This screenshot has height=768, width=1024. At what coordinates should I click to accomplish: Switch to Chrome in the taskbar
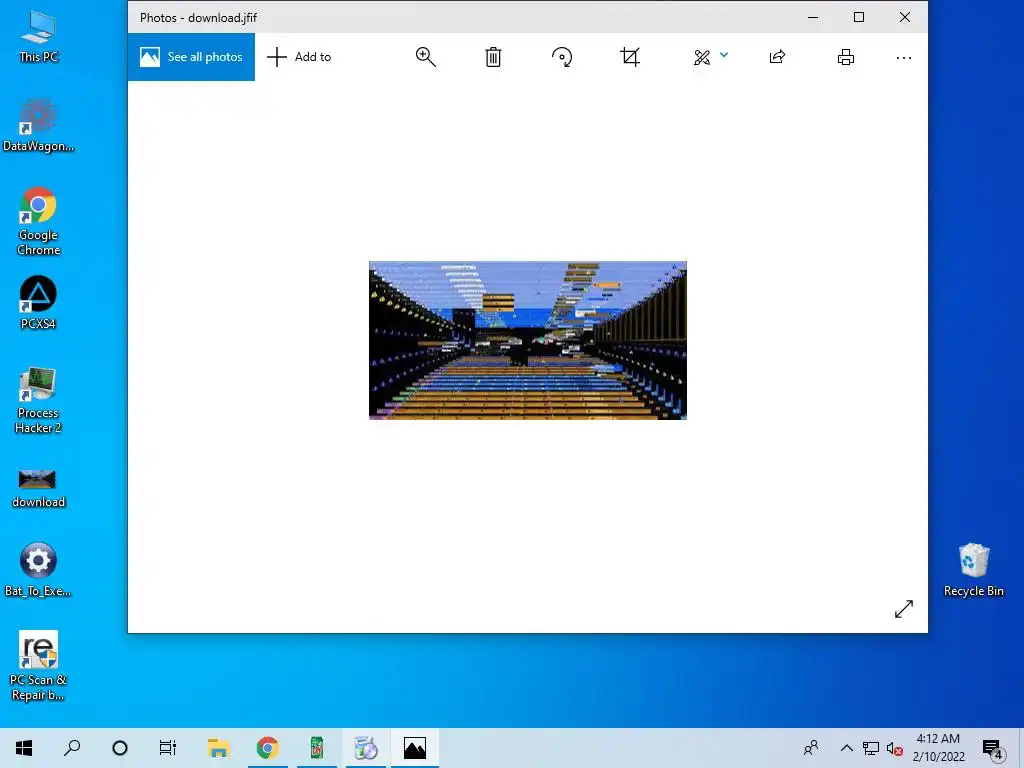tap(267, 748)
